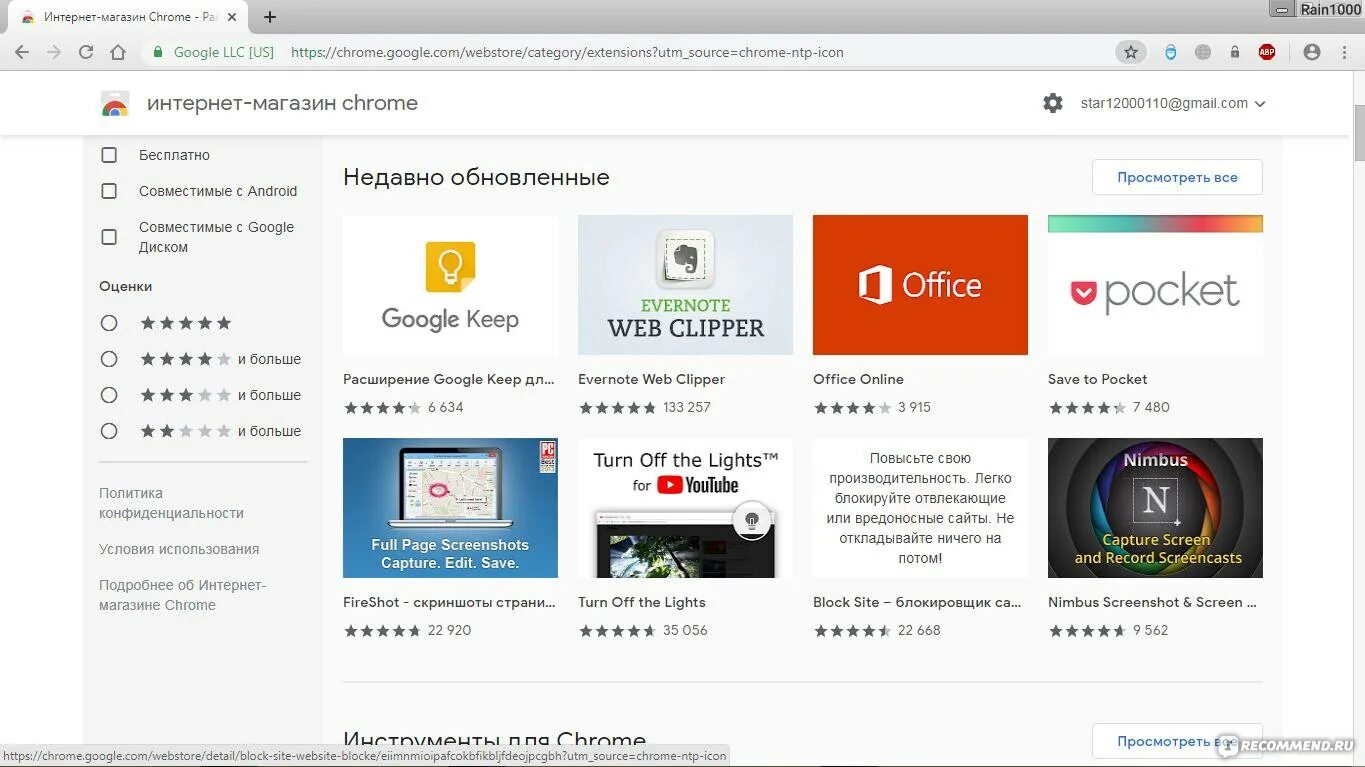This screenshot has height=767, width=1365.
Task: Open a new browser tab
Action: coord(270,17)
